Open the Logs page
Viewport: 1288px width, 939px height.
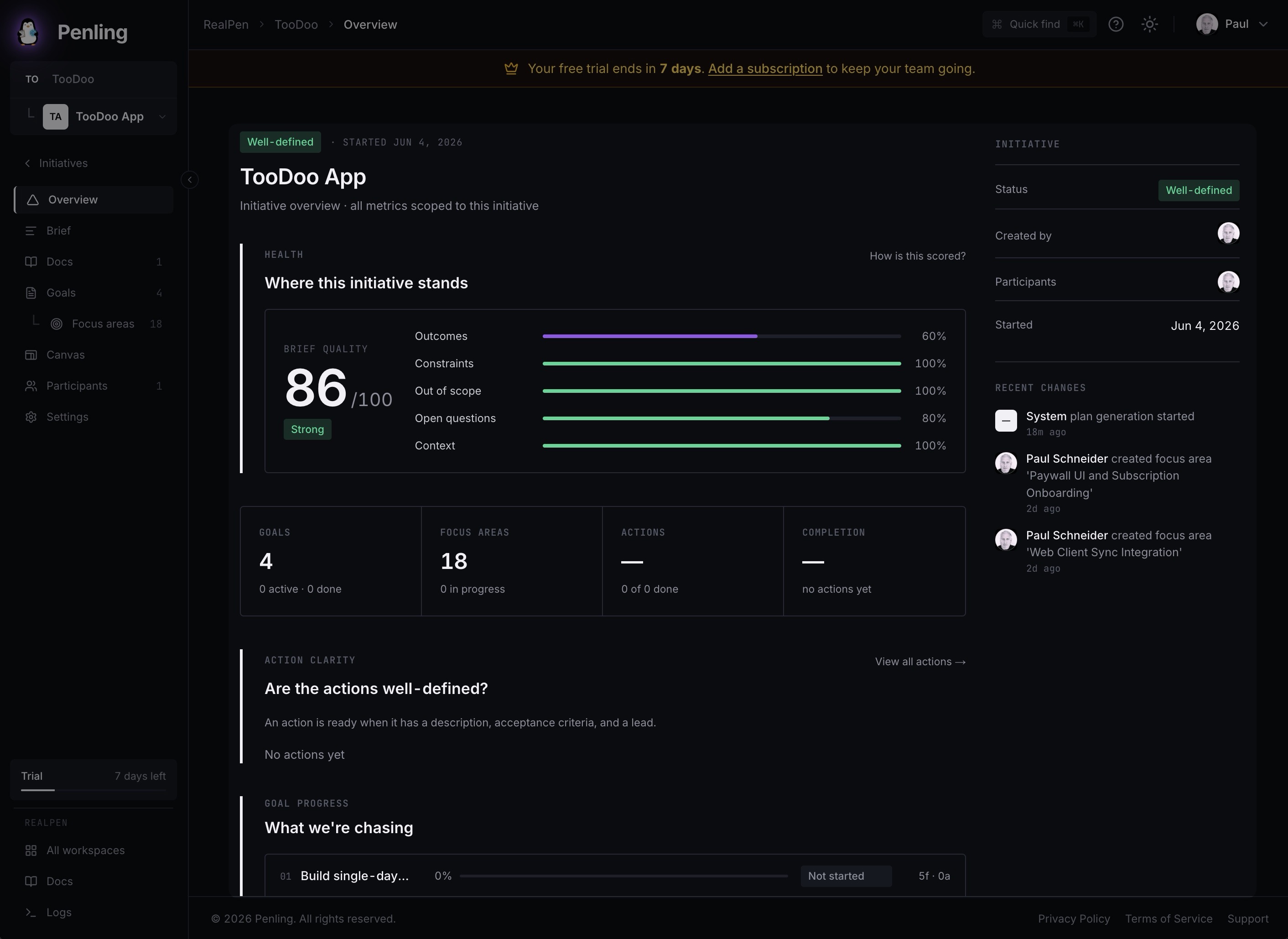94,912
